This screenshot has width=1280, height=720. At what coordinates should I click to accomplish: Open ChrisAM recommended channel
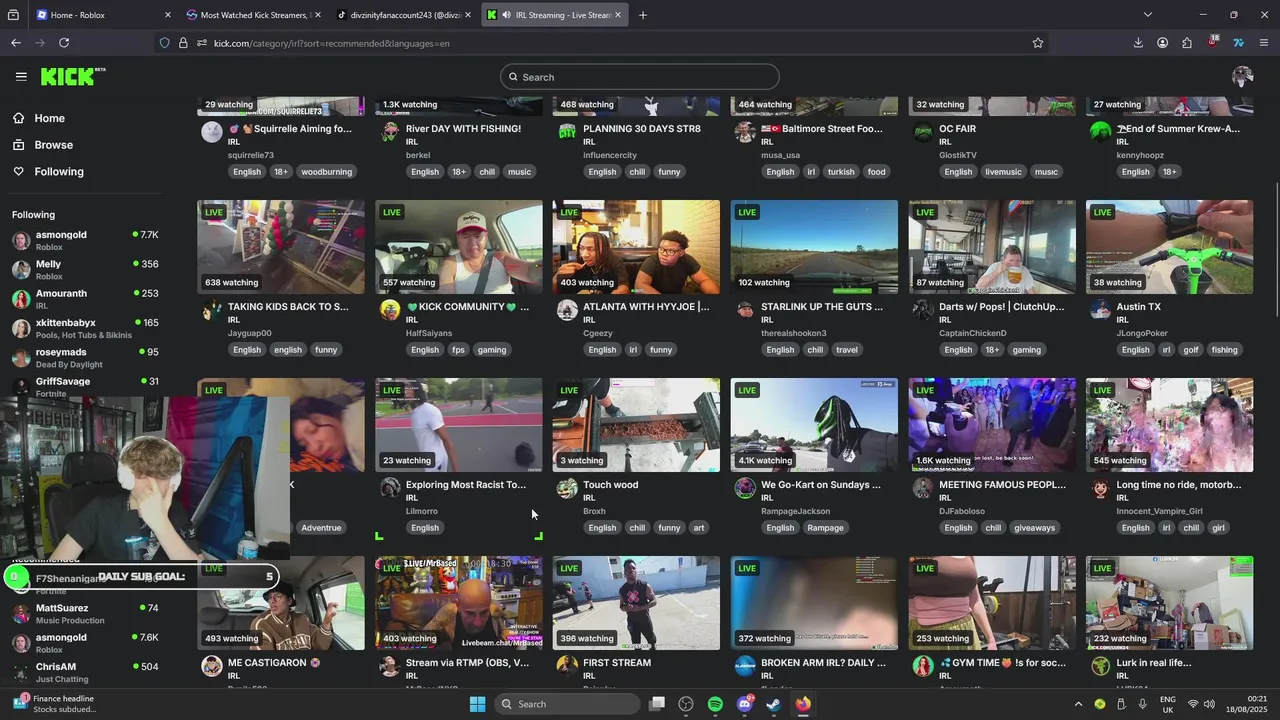[x=86, y=672]
